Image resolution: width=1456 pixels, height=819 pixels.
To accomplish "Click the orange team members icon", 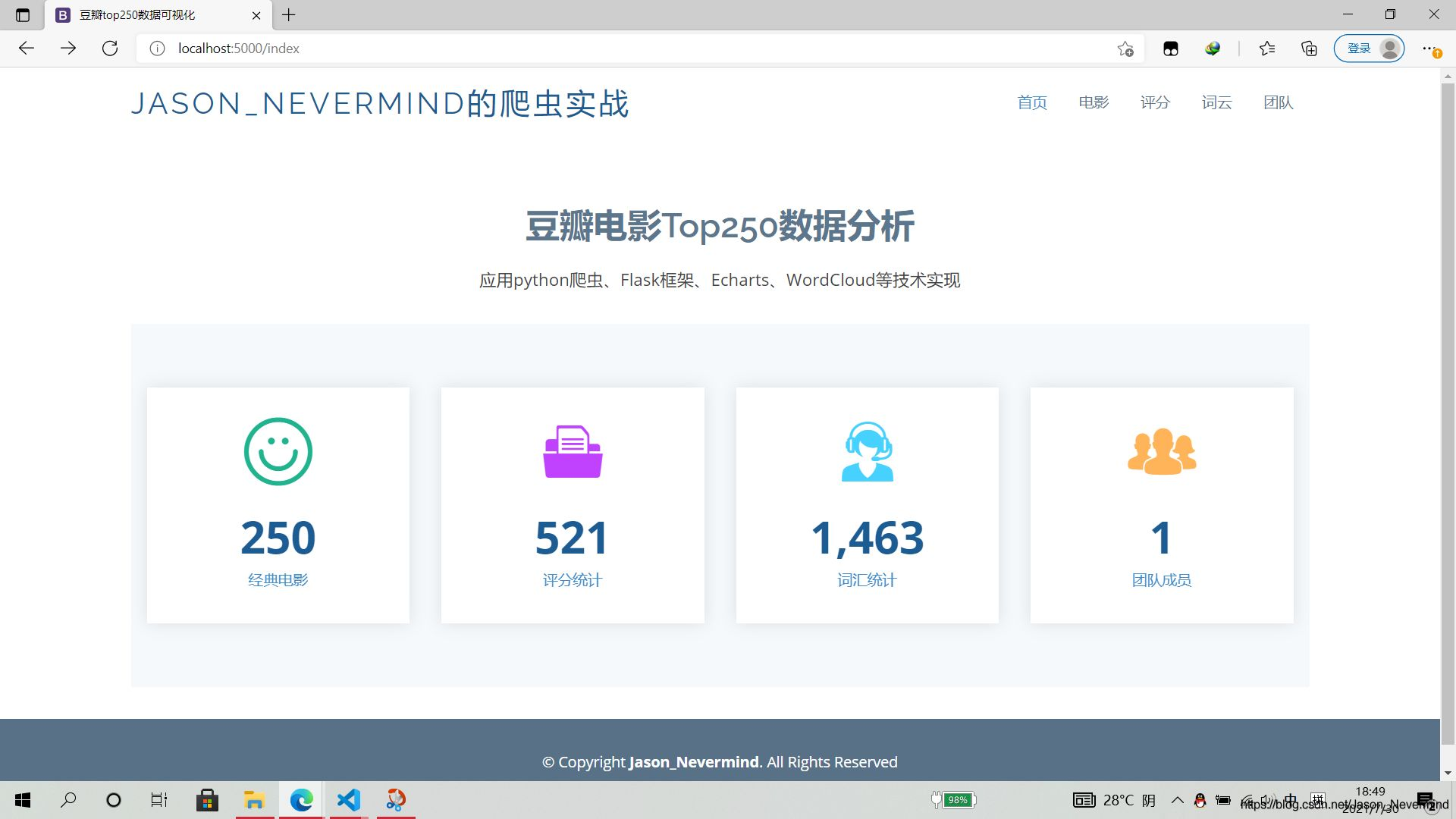I will point(1162,451).
